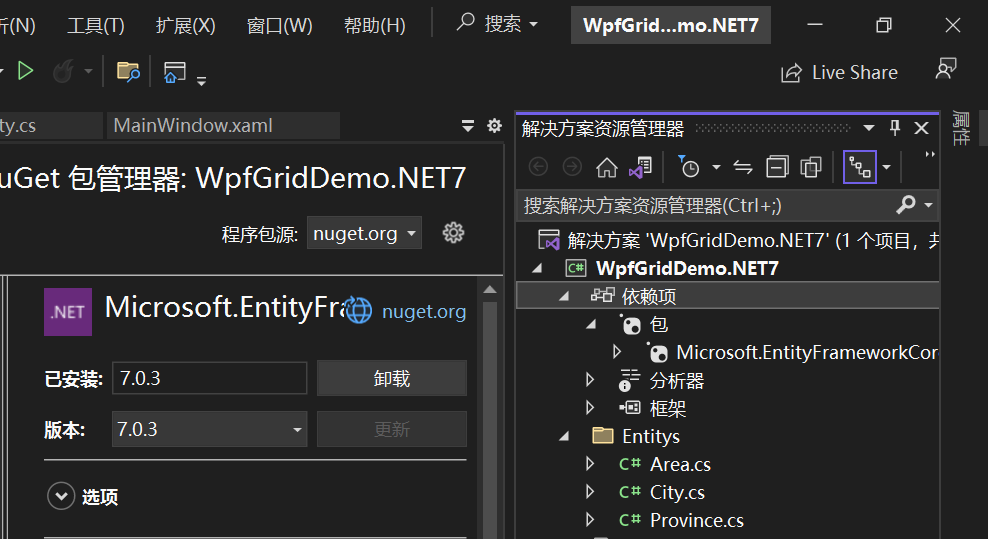Click the Solution Explorer search magnifier
988x539 pixels.
point(905,205)
